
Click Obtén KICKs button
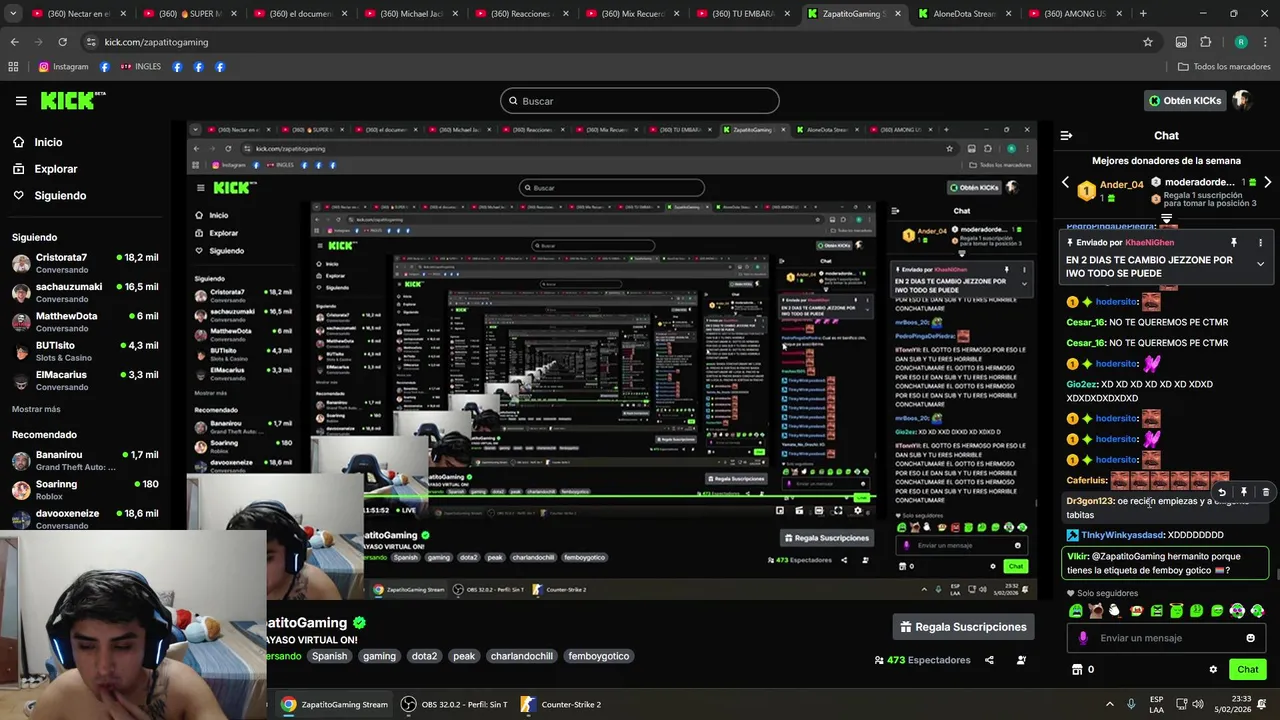coord(1185,101)
